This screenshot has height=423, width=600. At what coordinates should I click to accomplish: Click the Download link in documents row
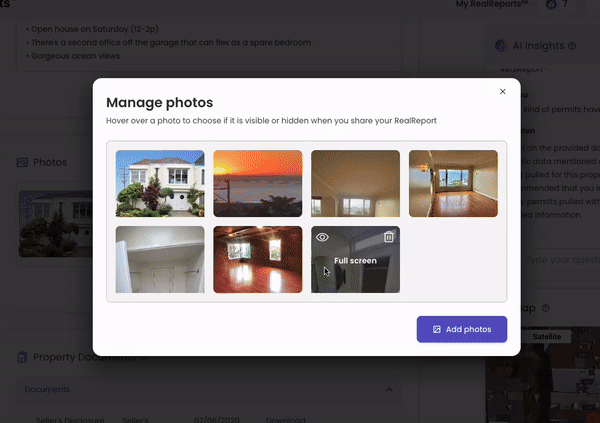pyautogui.click(x=285, y=420)
